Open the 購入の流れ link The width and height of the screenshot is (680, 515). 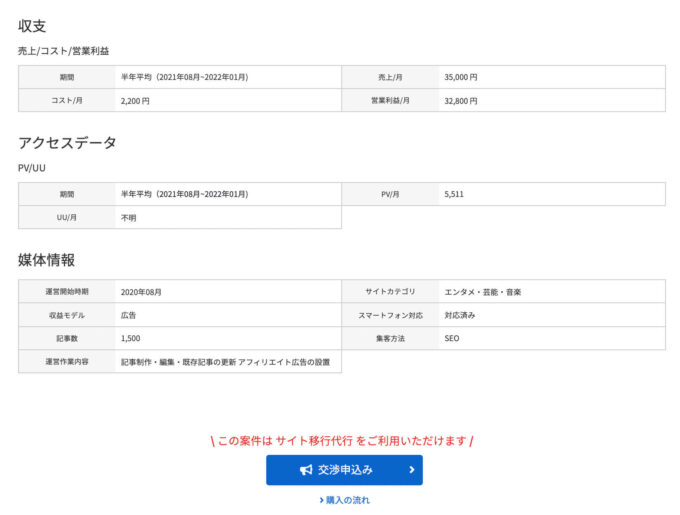(x=345, y=500)
